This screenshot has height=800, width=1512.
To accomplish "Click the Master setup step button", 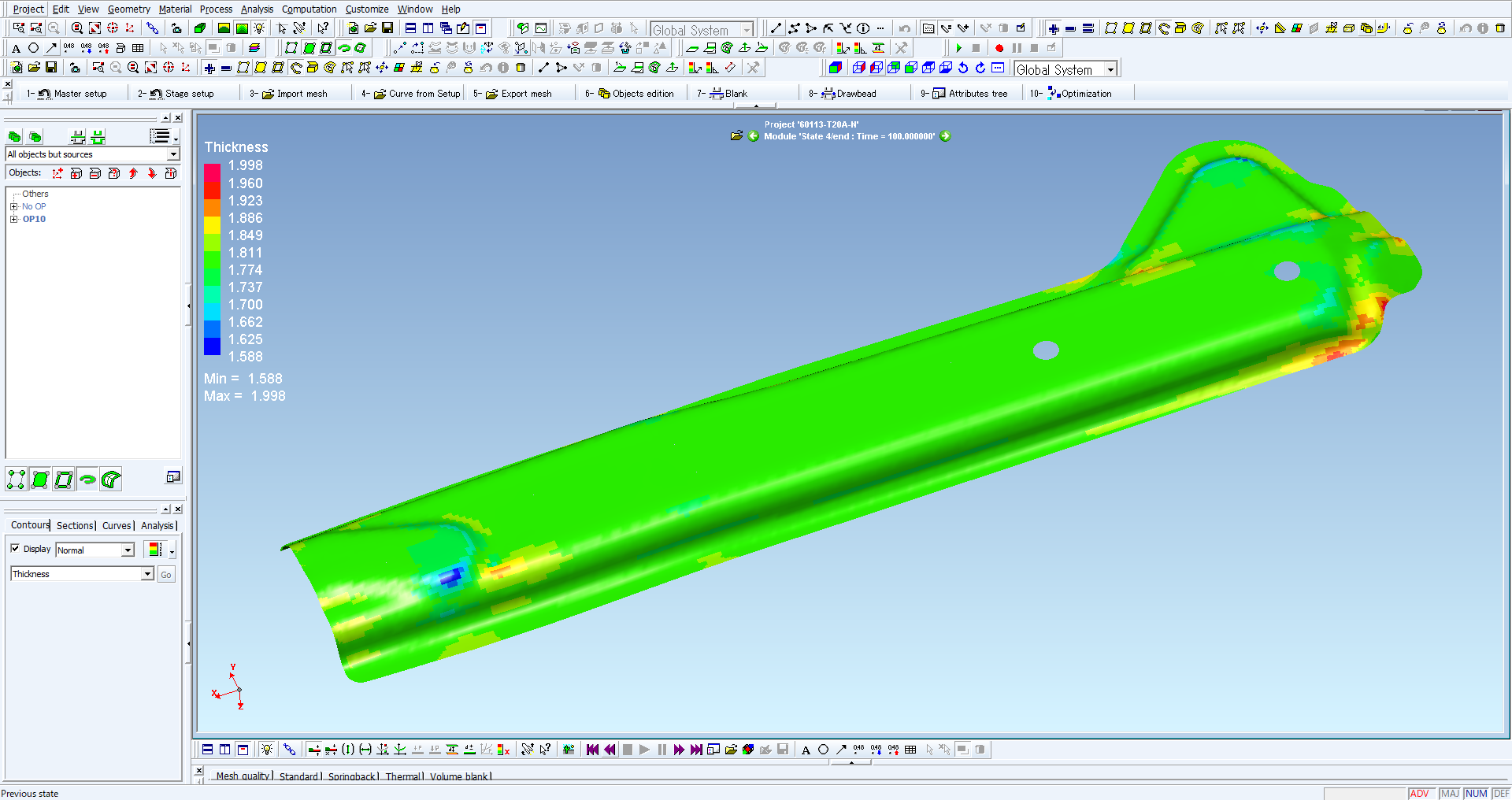I will point(72,94).
